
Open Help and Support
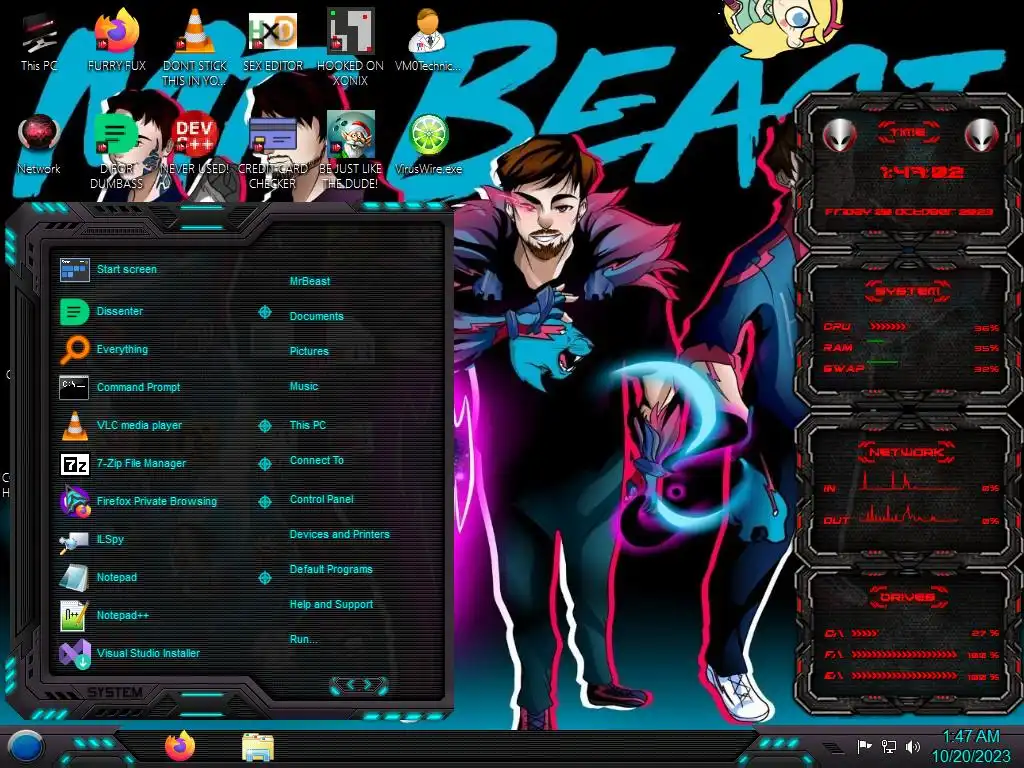331,605
